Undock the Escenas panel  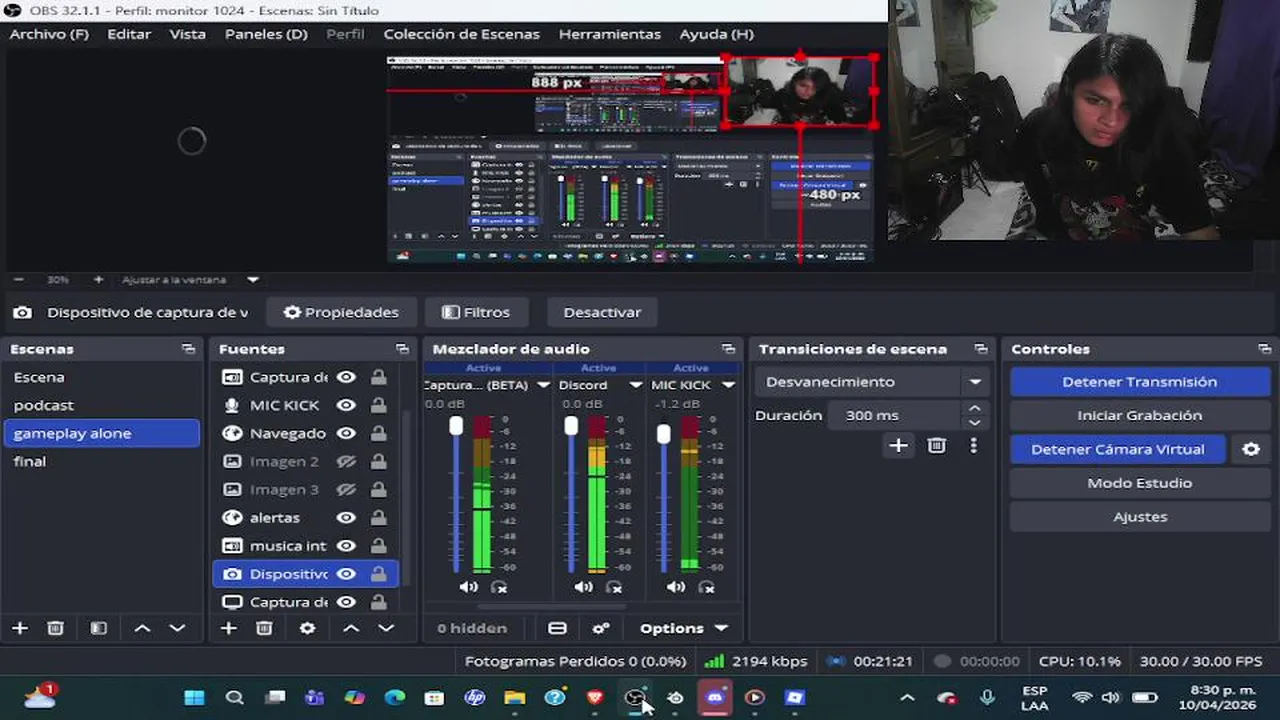188,349
